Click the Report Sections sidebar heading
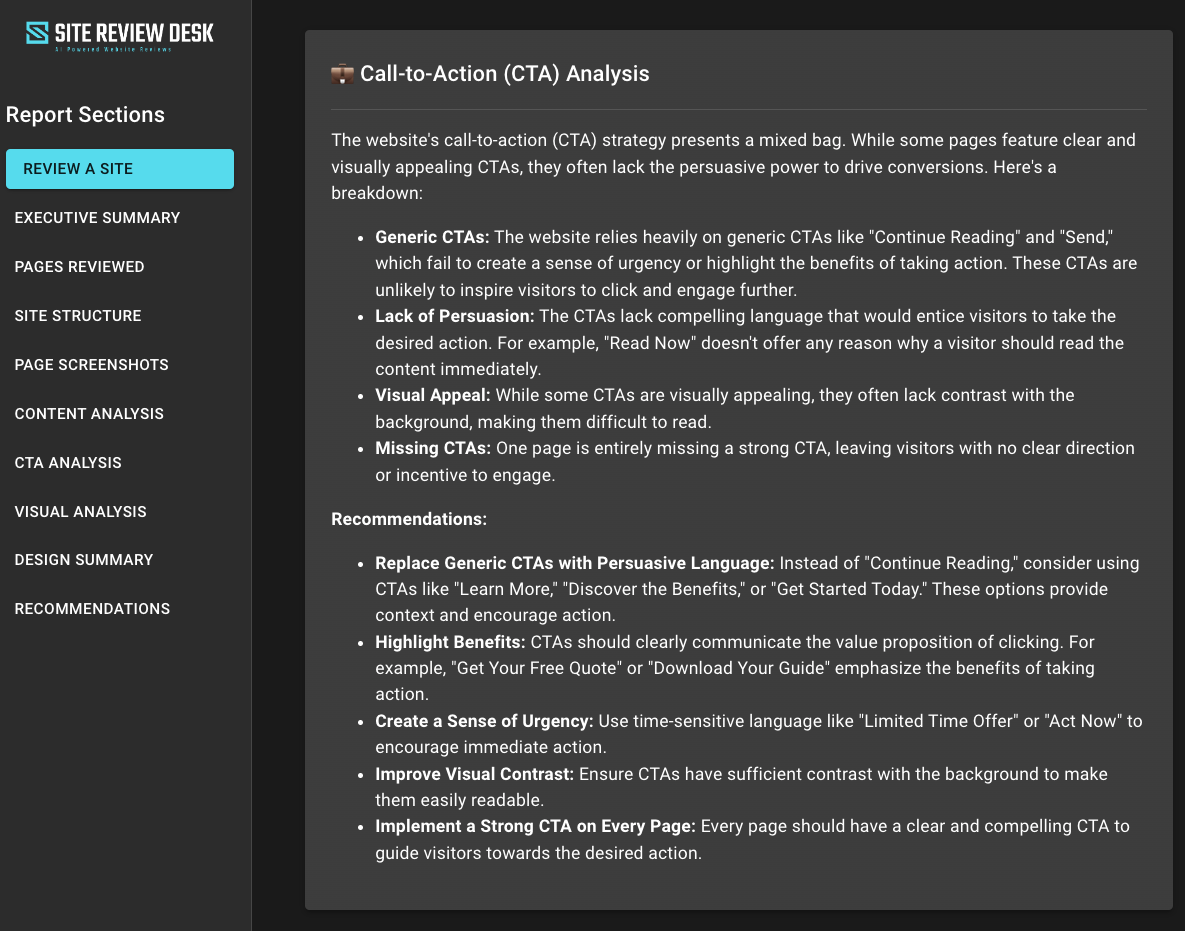The height and width of the screenshot is (931, 1185). coord(85,115)
